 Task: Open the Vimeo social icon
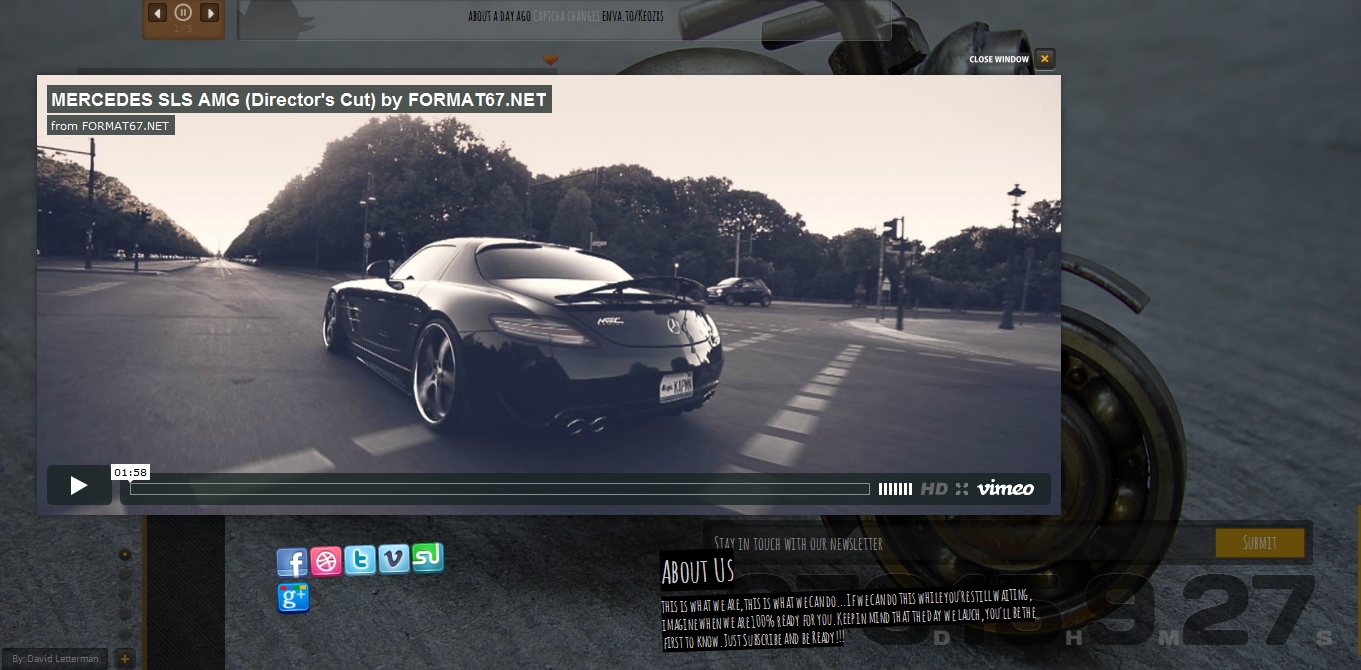point(394,560)
